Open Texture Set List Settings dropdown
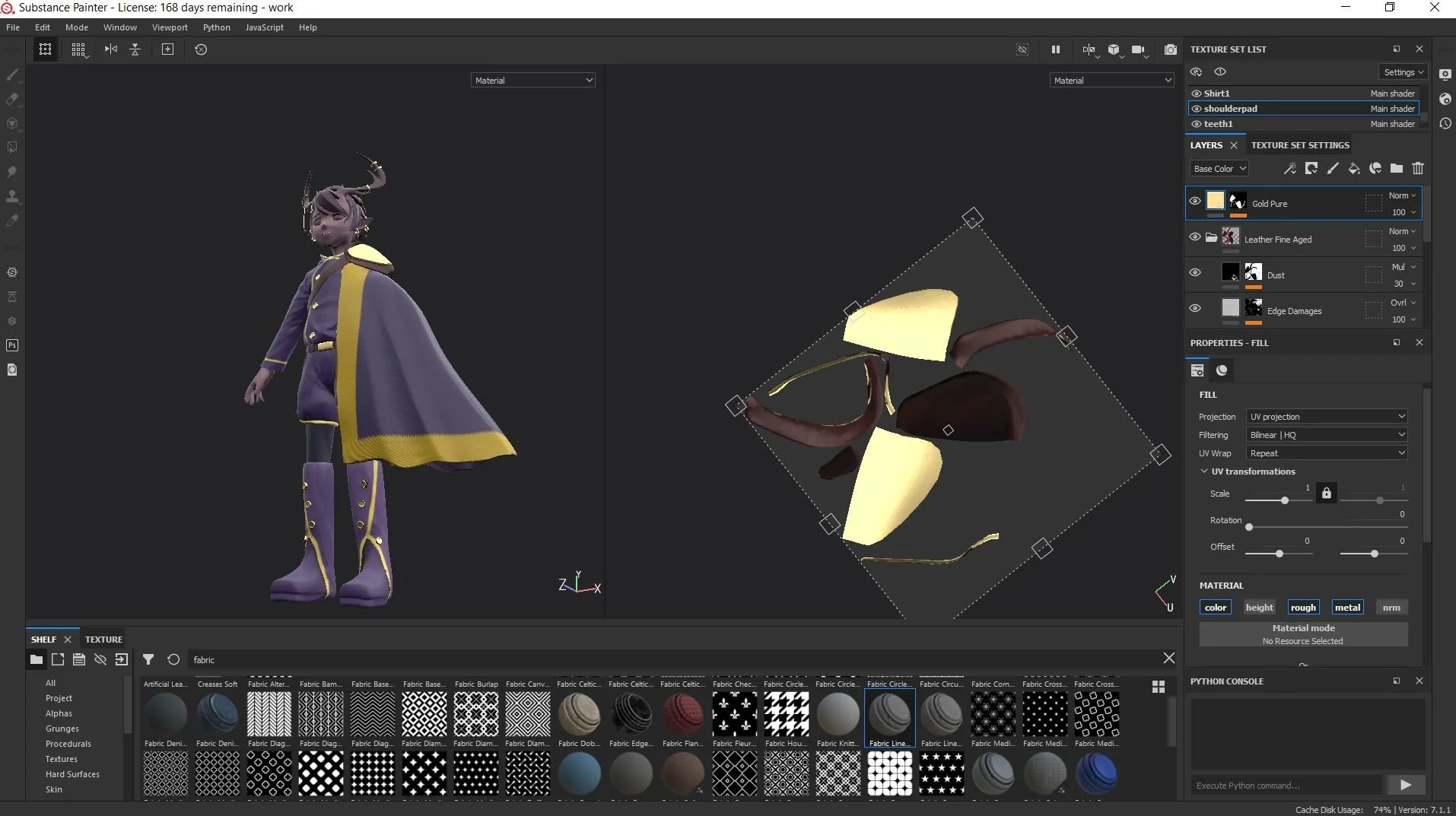The width and height of the screenshot is (1456, 816). click(x=1403, y=72)
